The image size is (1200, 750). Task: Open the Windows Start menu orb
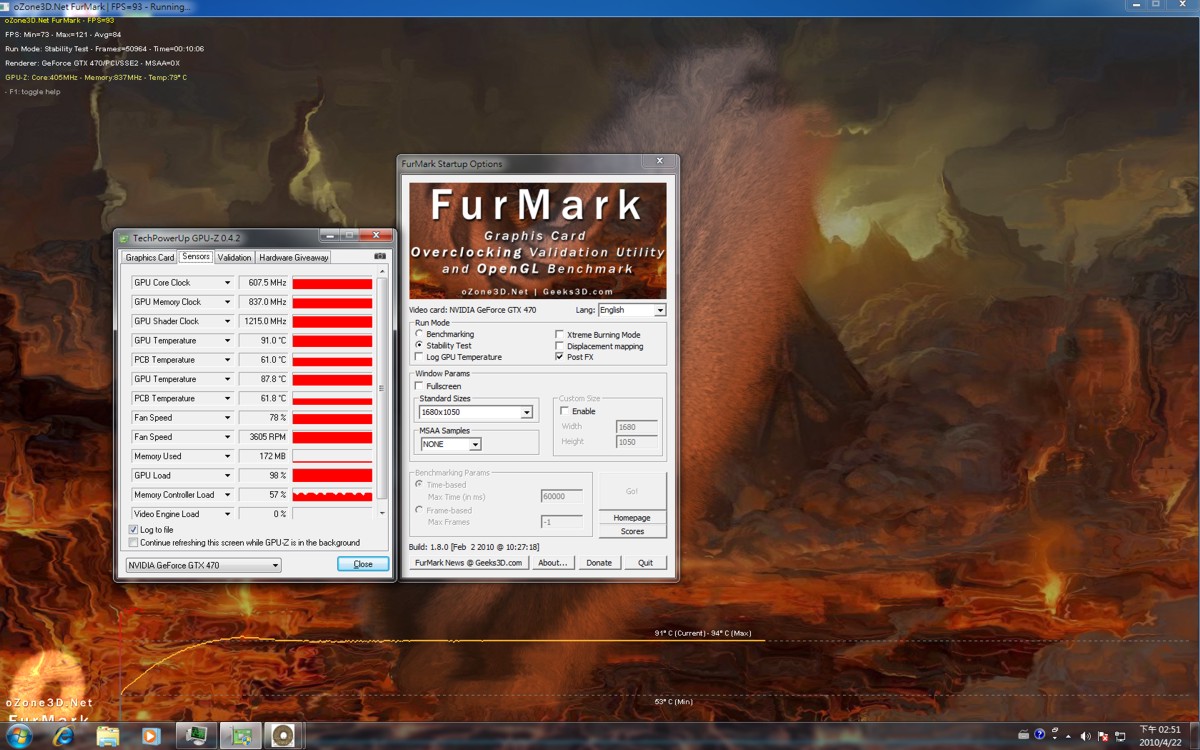tap(19, 736)
